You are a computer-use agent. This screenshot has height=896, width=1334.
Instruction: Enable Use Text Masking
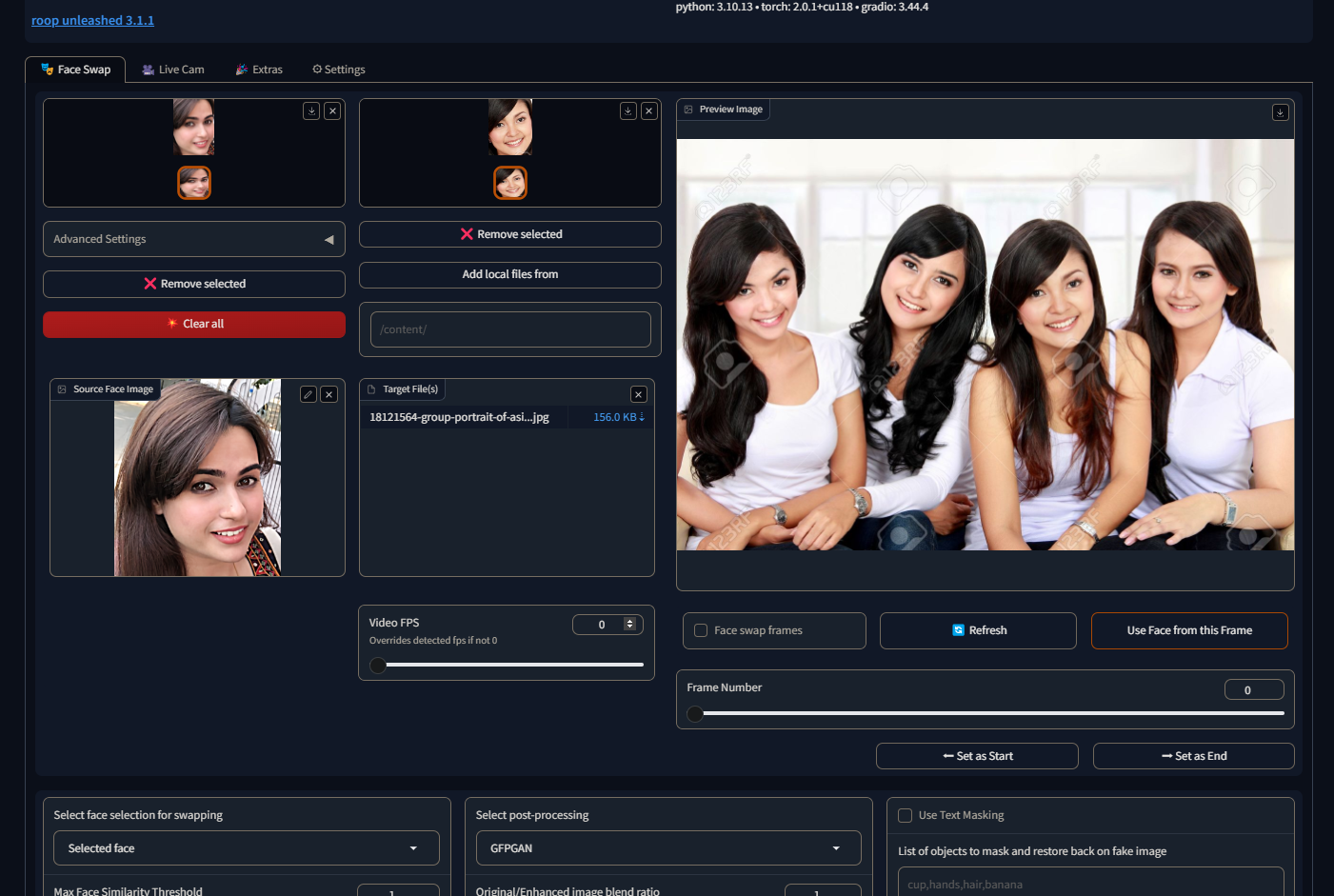(x=904, y=814)
